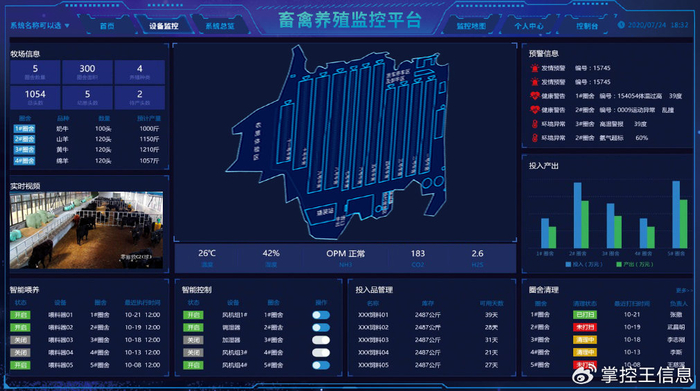Click the clock icon beside the date
700x391 pixels.
[621, 25]
